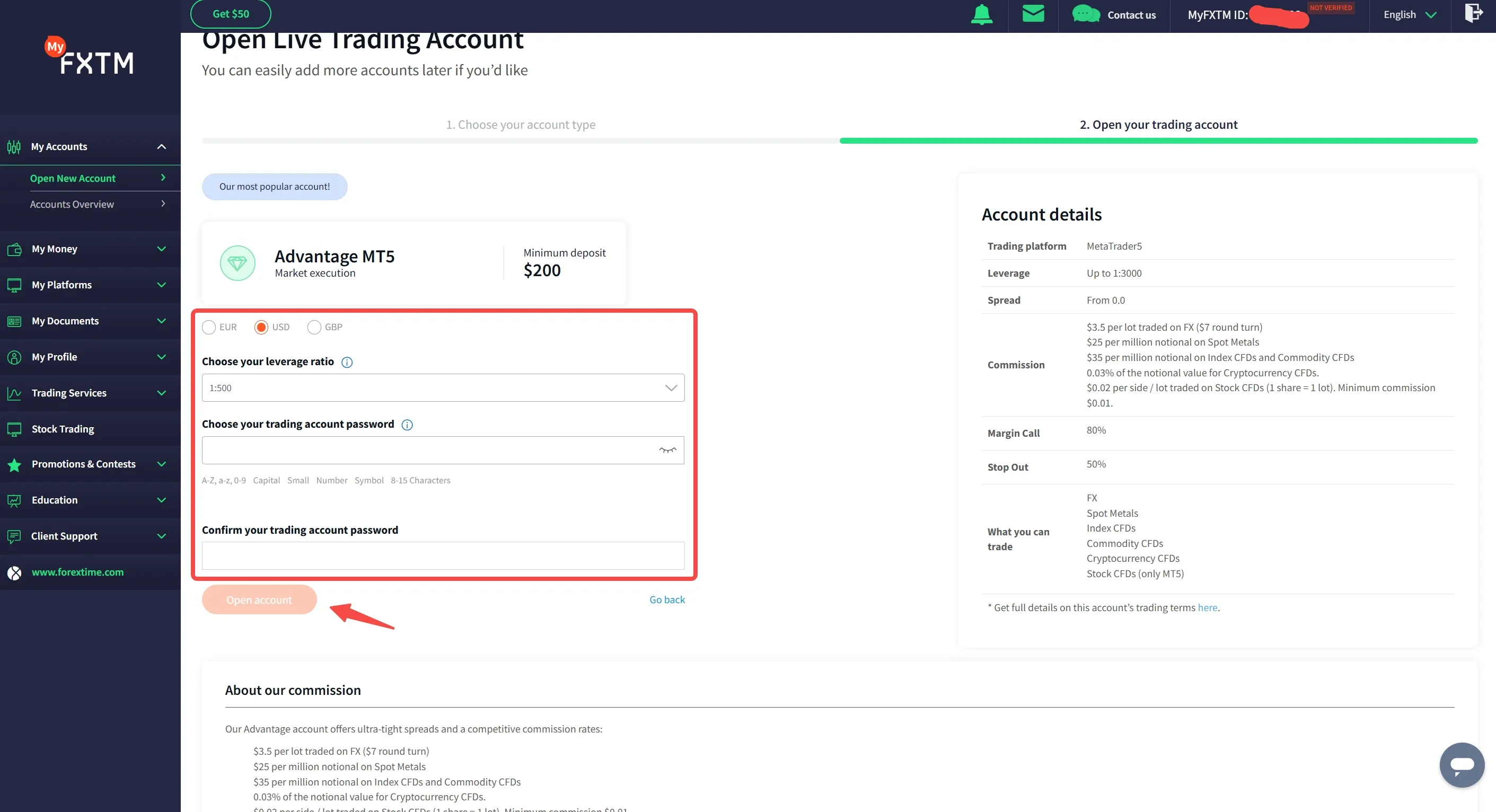Collapse the My Accounts section

click(162, 146)
